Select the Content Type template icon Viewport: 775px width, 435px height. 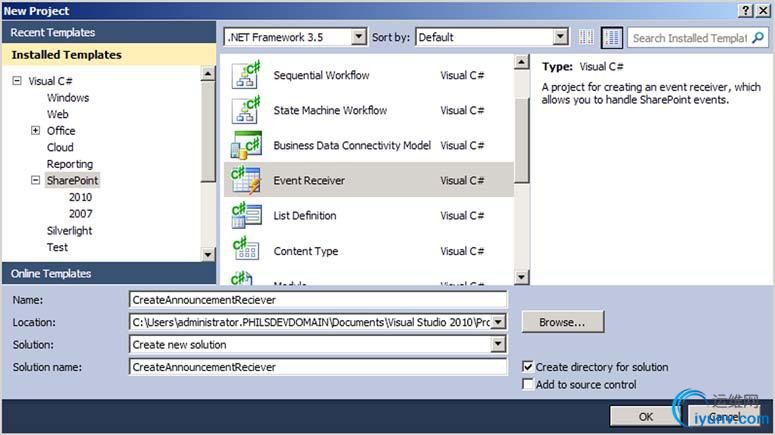tap(246, 250)
